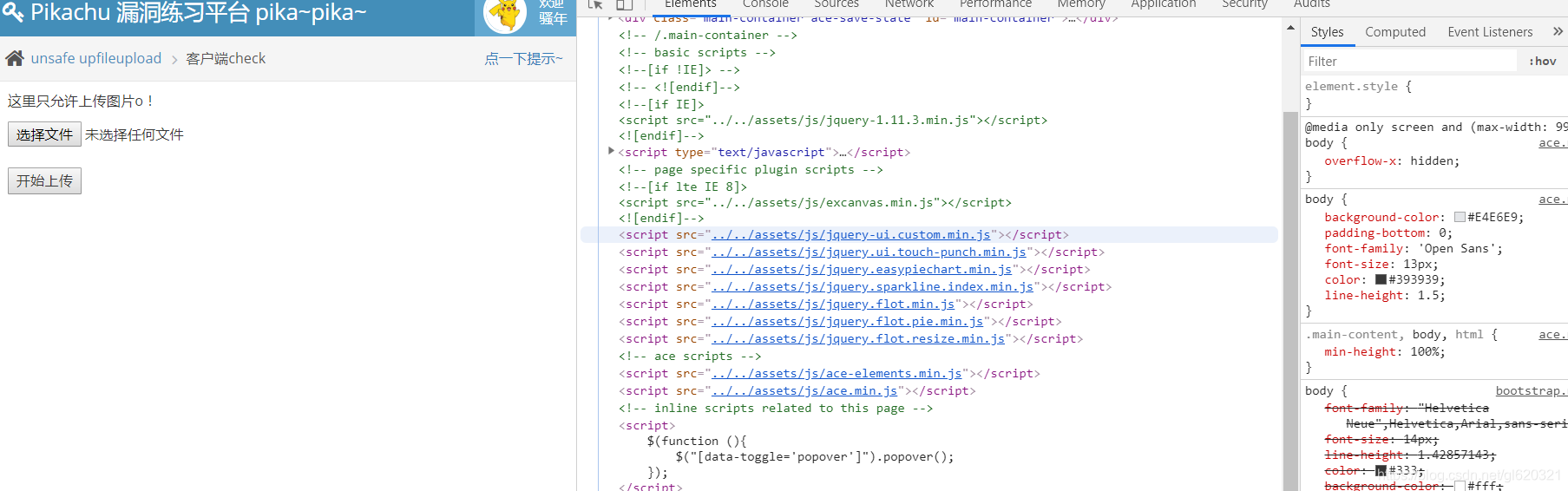Toggle the device toolbar icon in DevTools

(624, 4)
